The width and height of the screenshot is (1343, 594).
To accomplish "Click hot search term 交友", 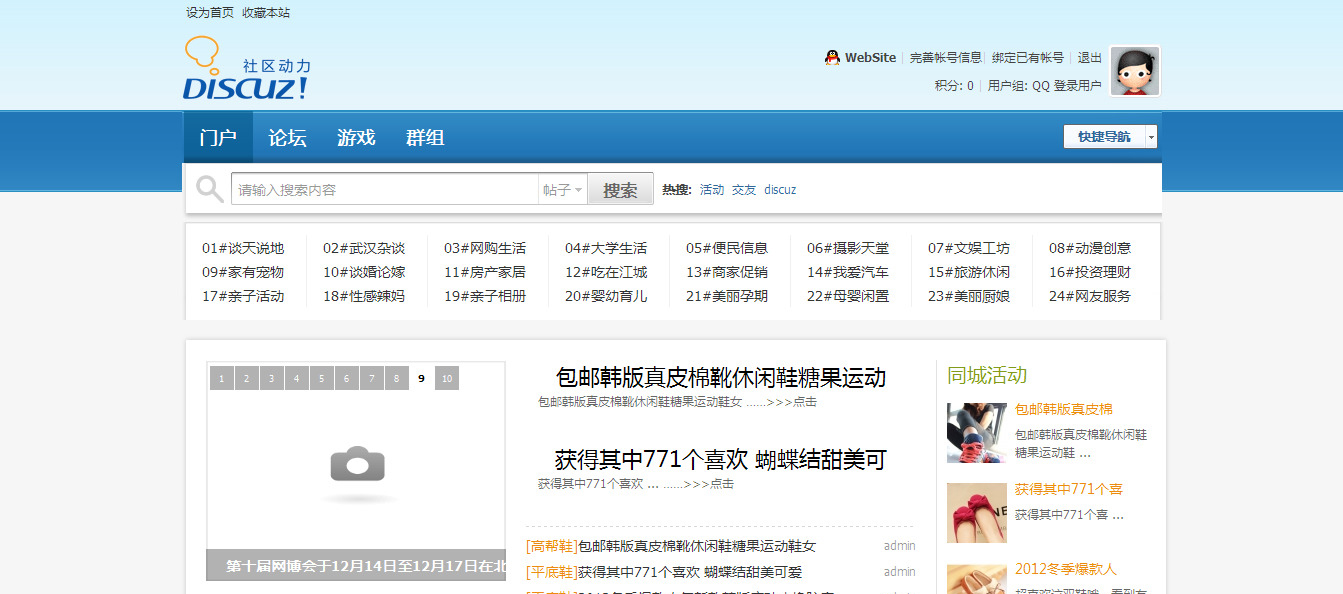I will pos(744,190).
